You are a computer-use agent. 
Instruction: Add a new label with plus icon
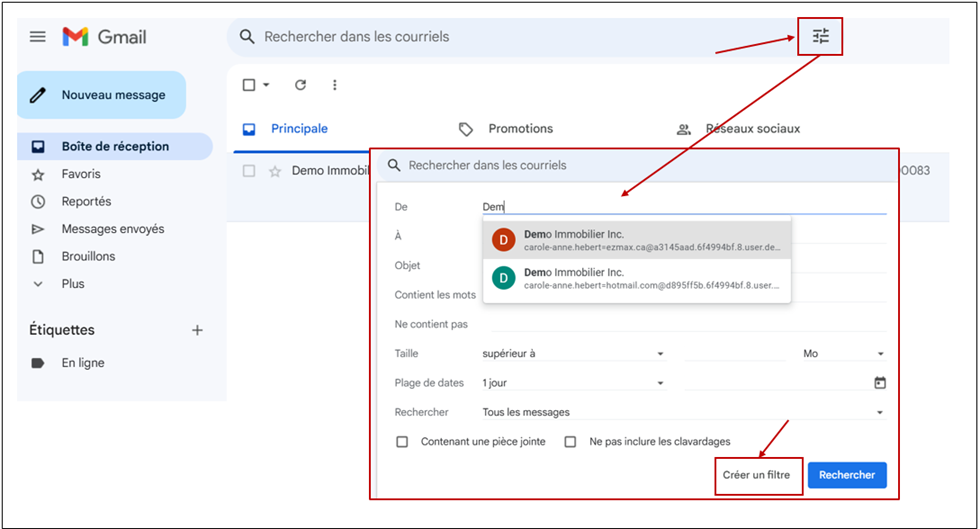pos(197,330)
